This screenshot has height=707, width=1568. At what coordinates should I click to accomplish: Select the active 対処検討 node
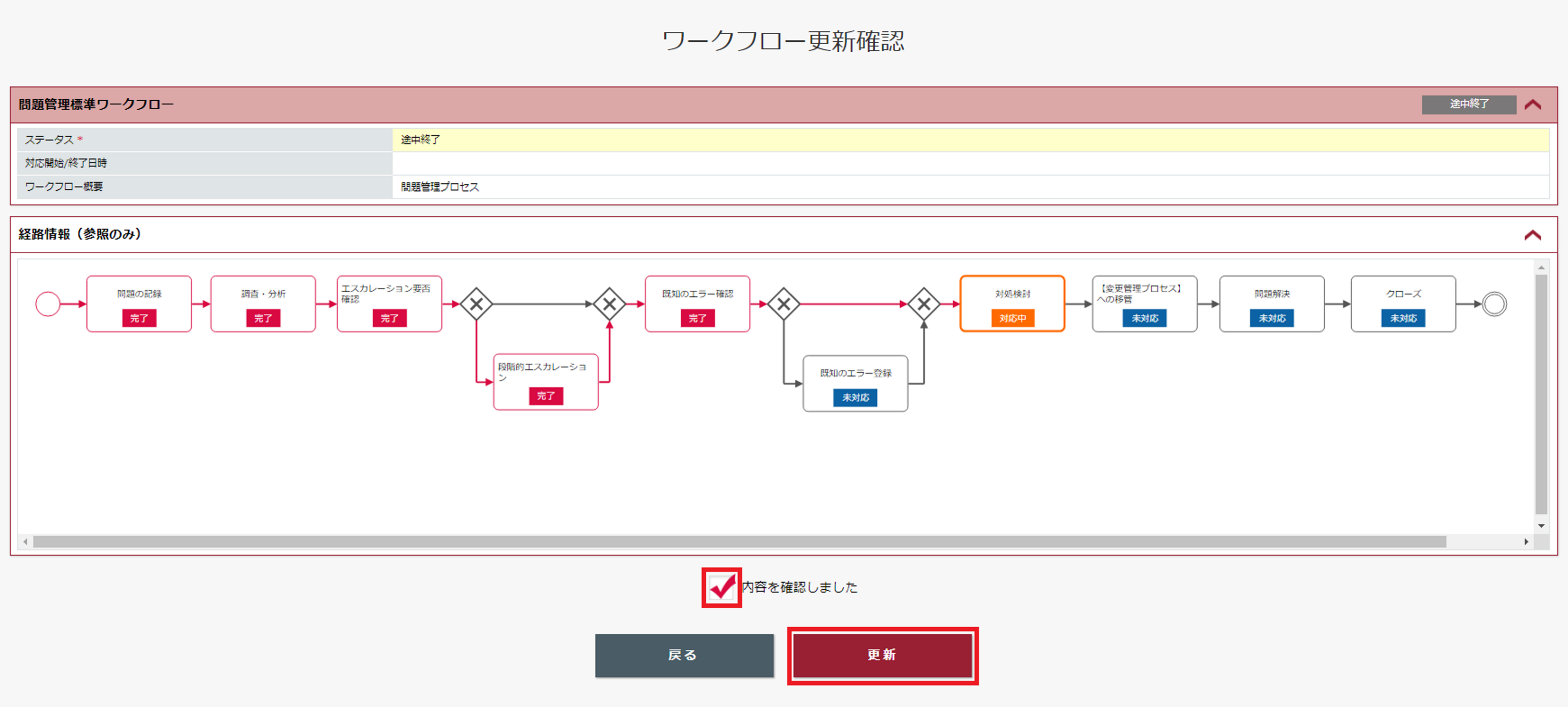point(1012,304)
